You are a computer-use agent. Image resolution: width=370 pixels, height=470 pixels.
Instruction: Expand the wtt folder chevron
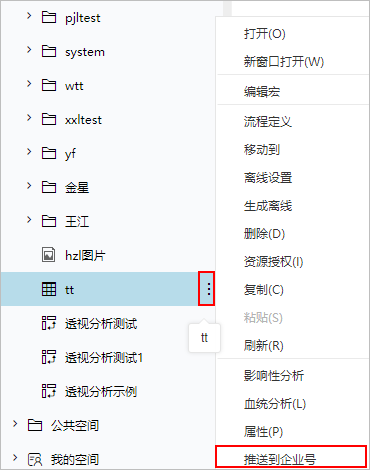[29, 84]
